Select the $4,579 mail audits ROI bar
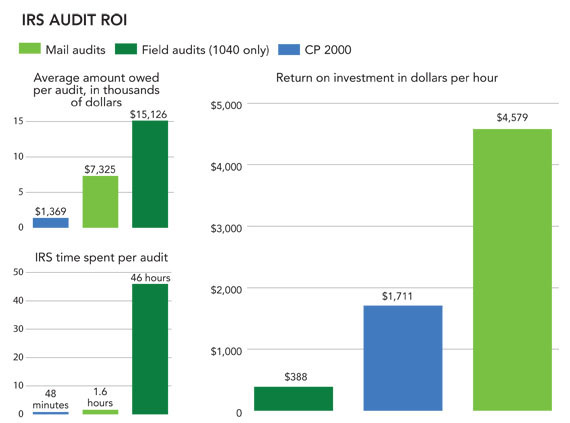Screen dimensions: 570x423 tap(512, 270)
